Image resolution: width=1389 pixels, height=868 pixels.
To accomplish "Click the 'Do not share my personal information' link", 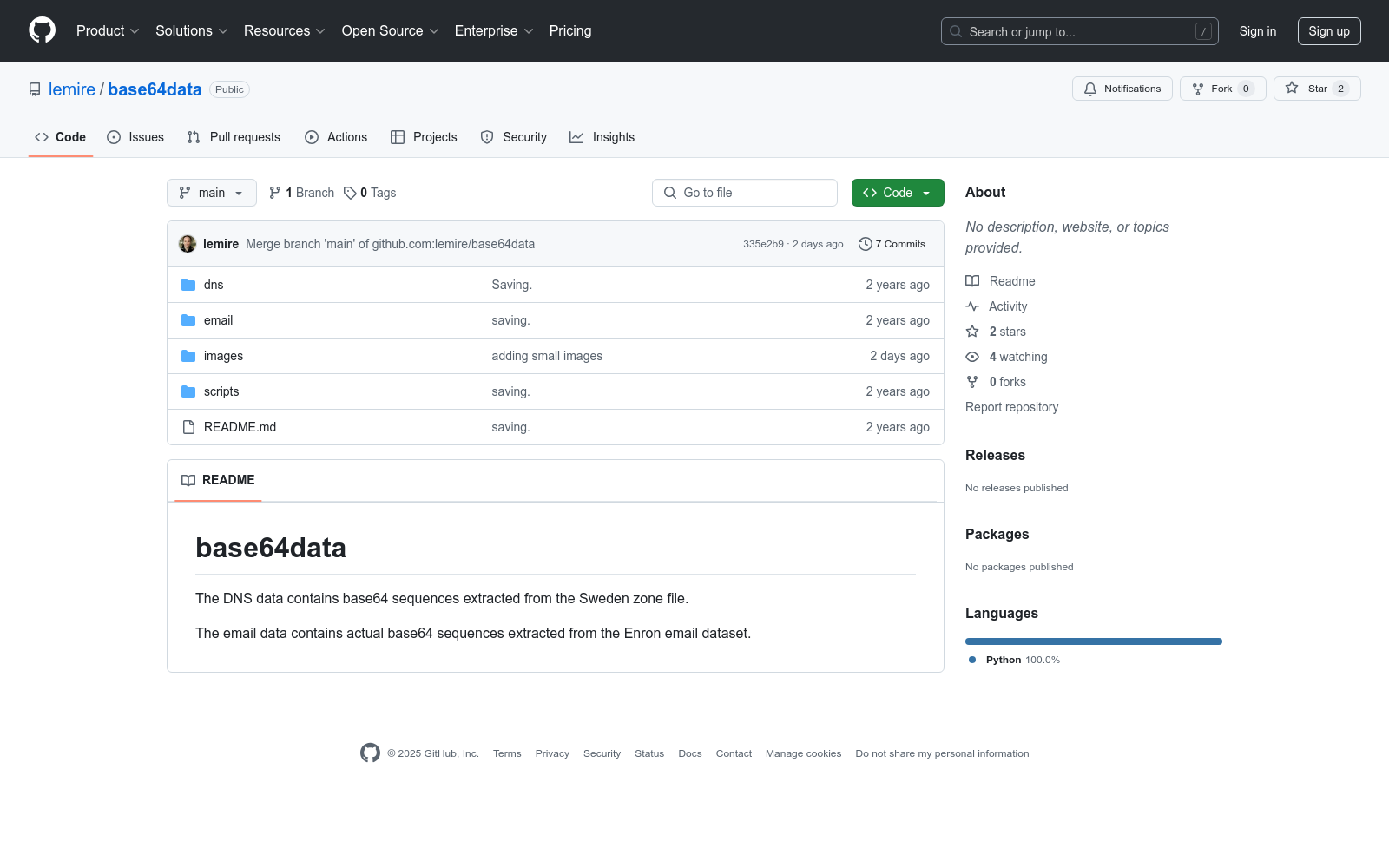I will 942,753.
